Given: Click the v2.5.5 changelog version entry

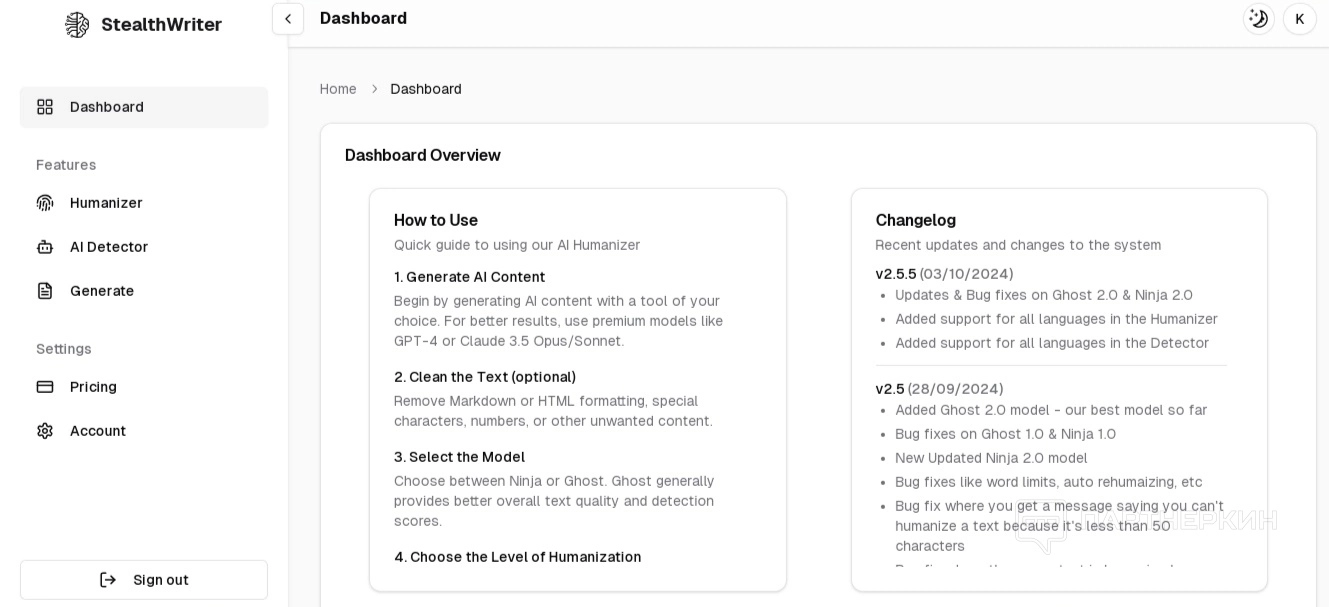Looking at the screenshot, I should coord(896,274).
